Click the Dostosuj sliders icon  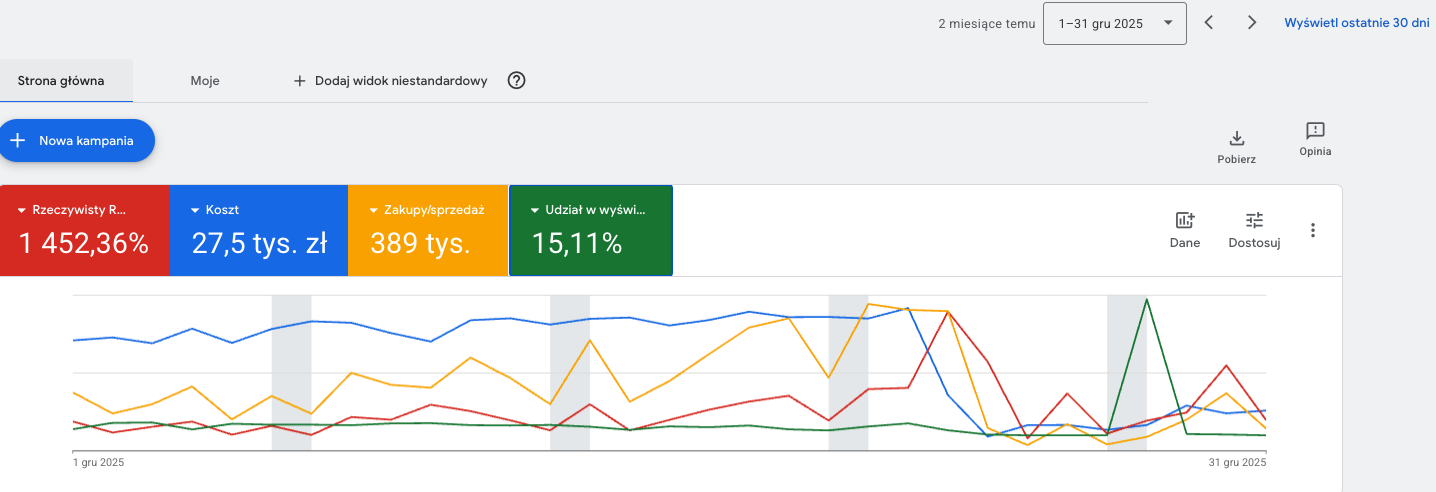1254,221
